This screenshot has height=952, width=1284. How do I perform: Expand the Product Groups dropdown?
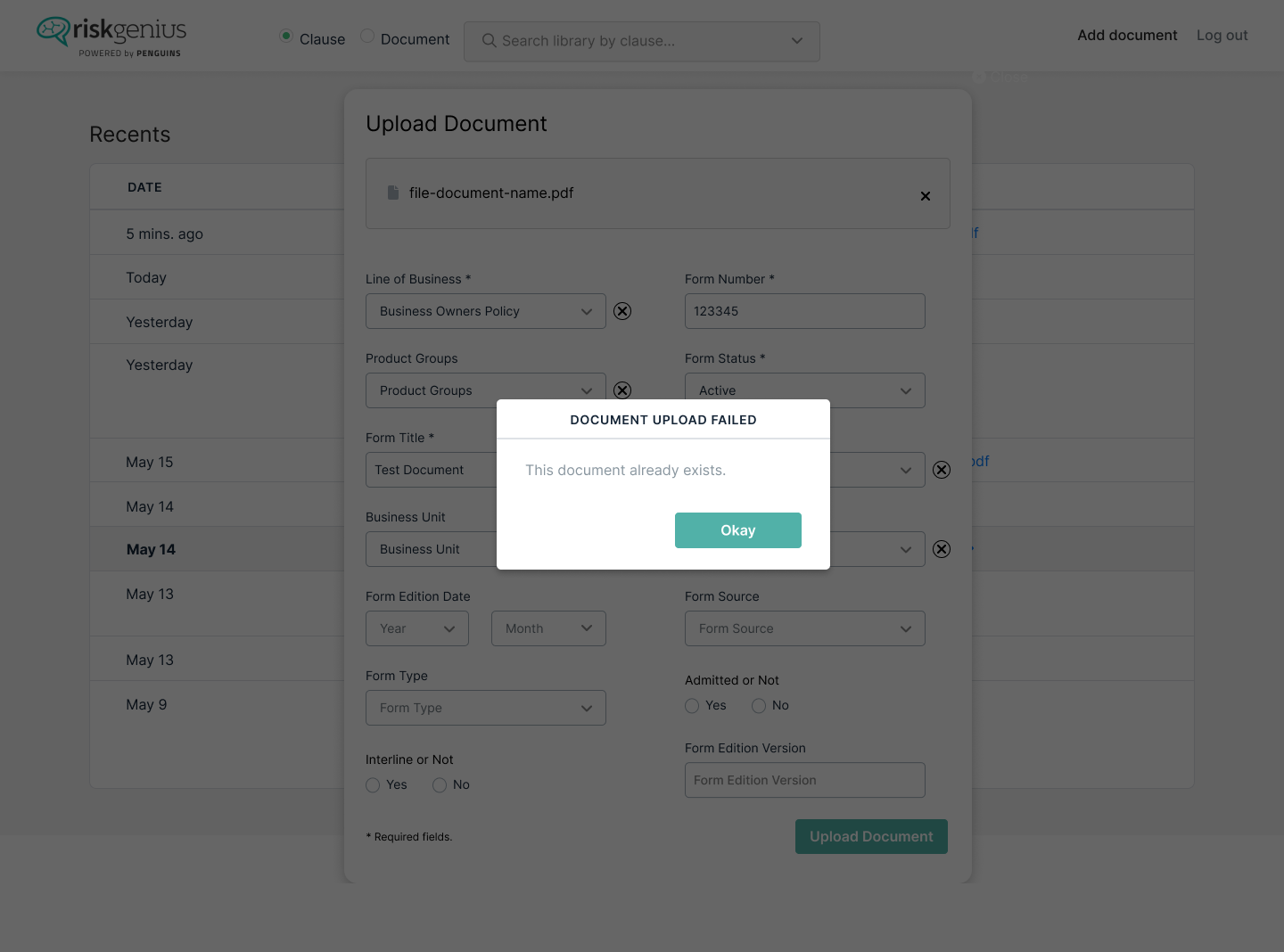point(486,390)
